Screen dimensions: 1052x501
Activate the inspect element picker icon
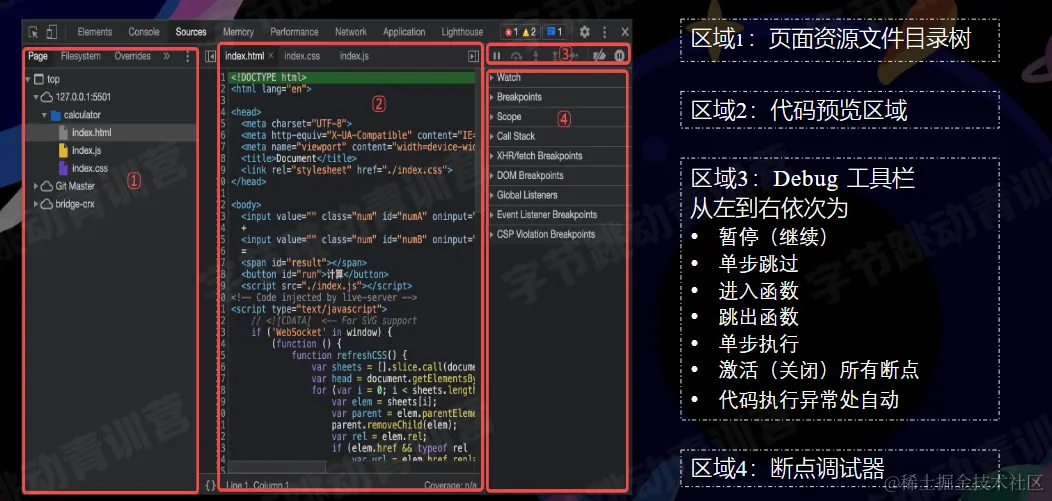coord(34,32)
